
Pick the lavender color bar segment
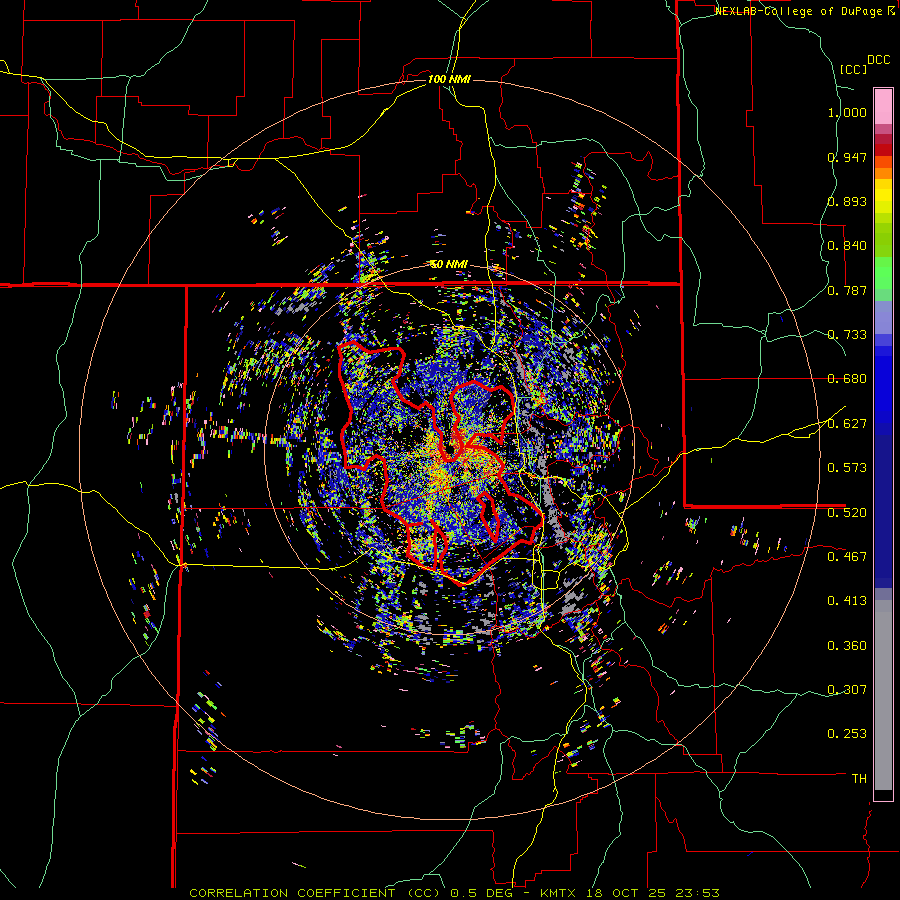(883, 317)
